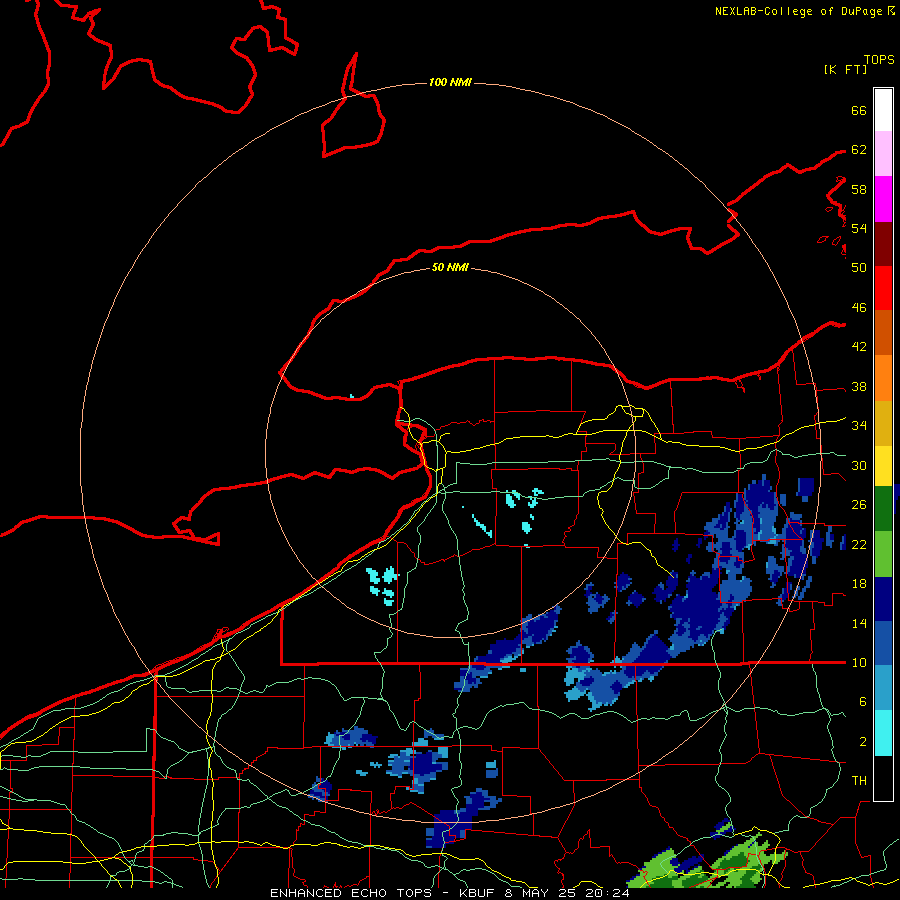Click the "TOPS" legend title
This screenshot has height=900, width=900.
pyautogui.click(x=879, y=60)
